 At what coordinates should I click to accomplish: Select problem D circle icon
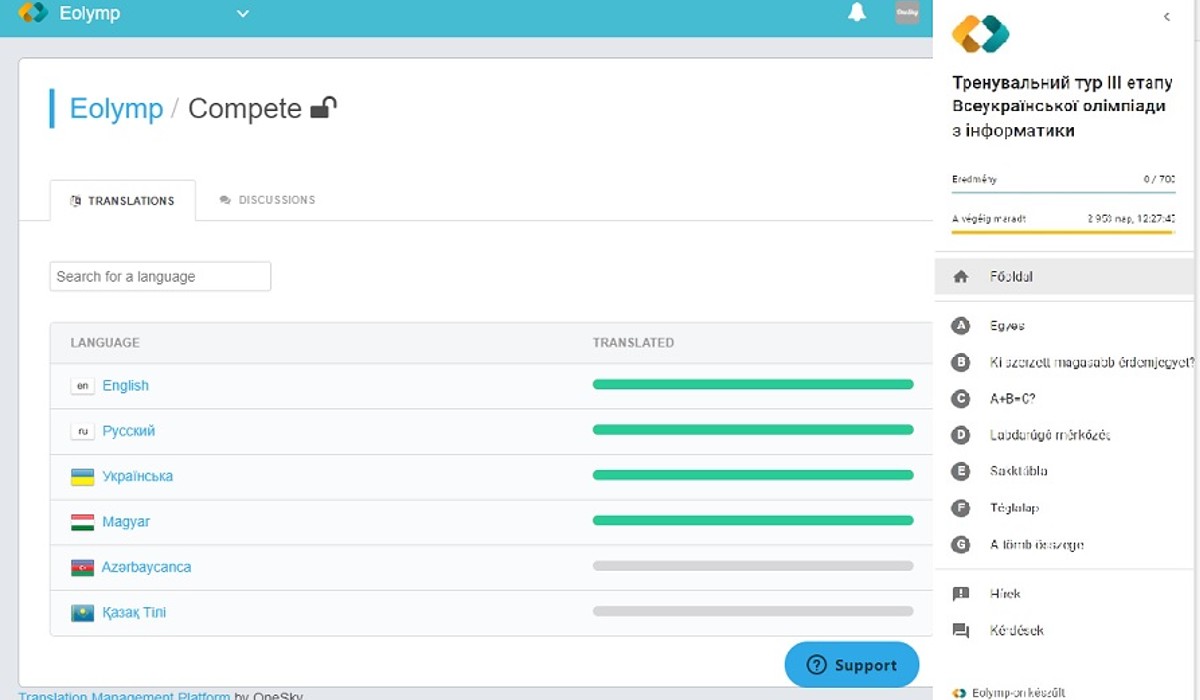(961, 435)
